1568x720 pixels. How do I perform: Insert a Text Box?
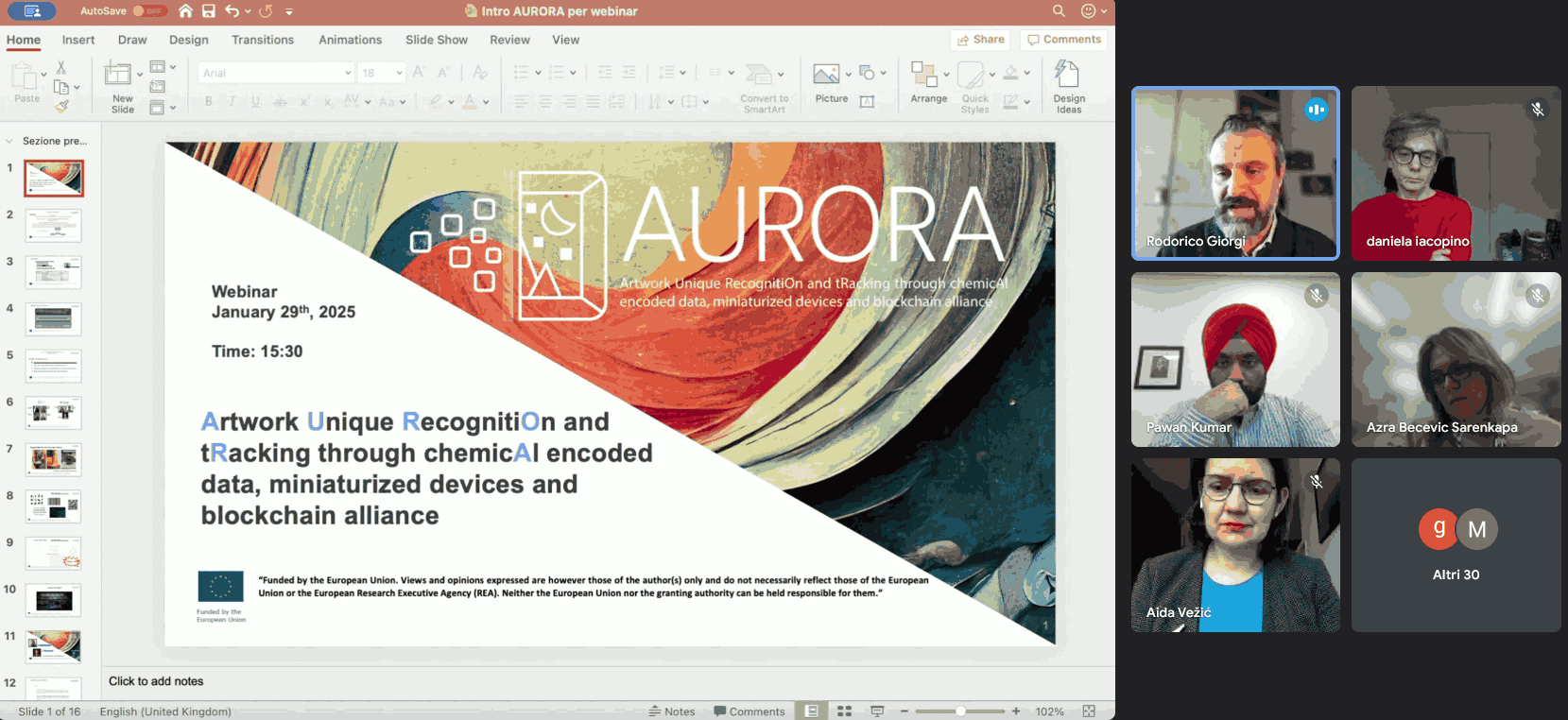pos(867,101)
